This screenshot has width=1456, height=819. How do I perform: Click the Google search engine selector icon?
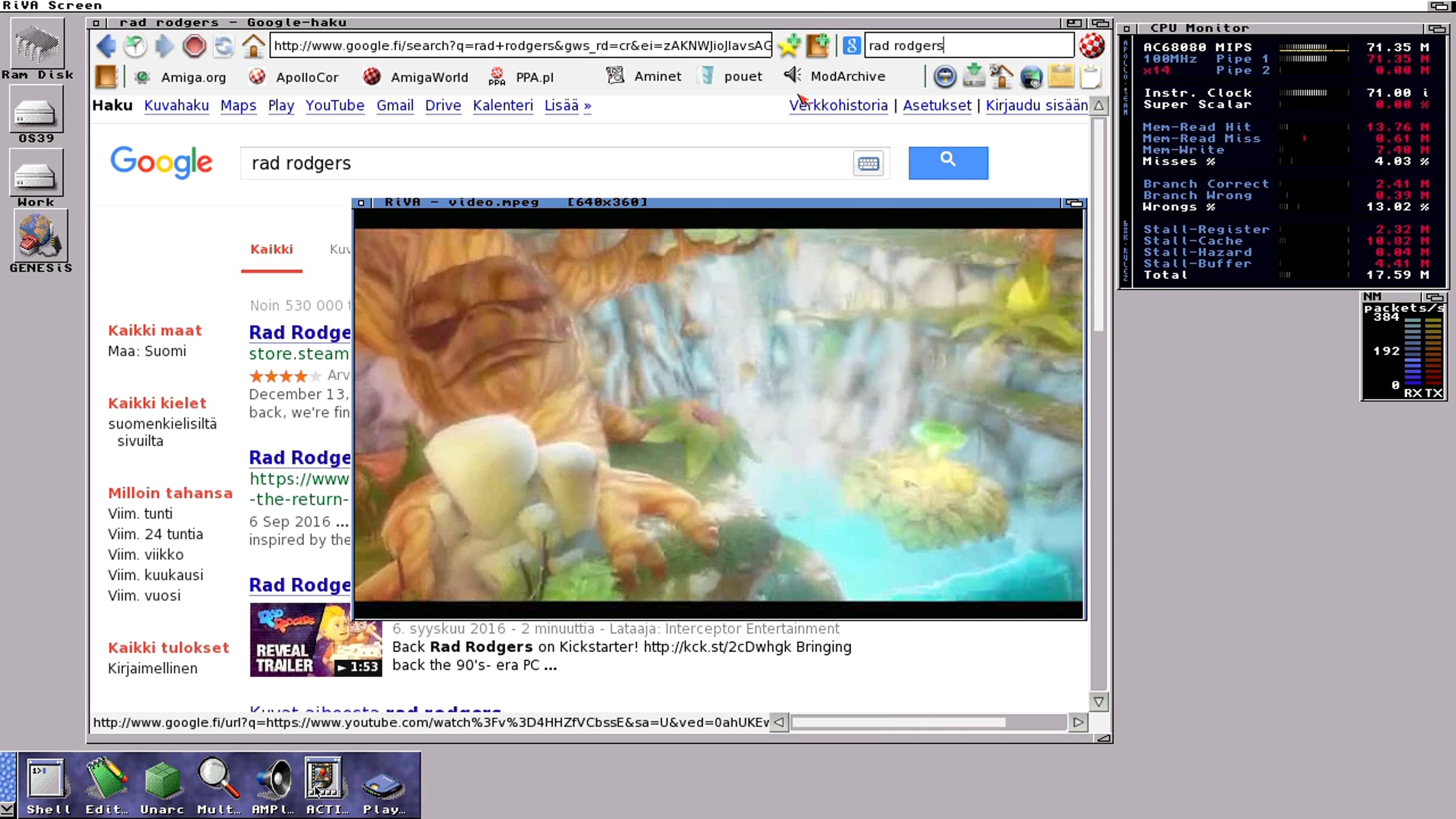(851, 45)
